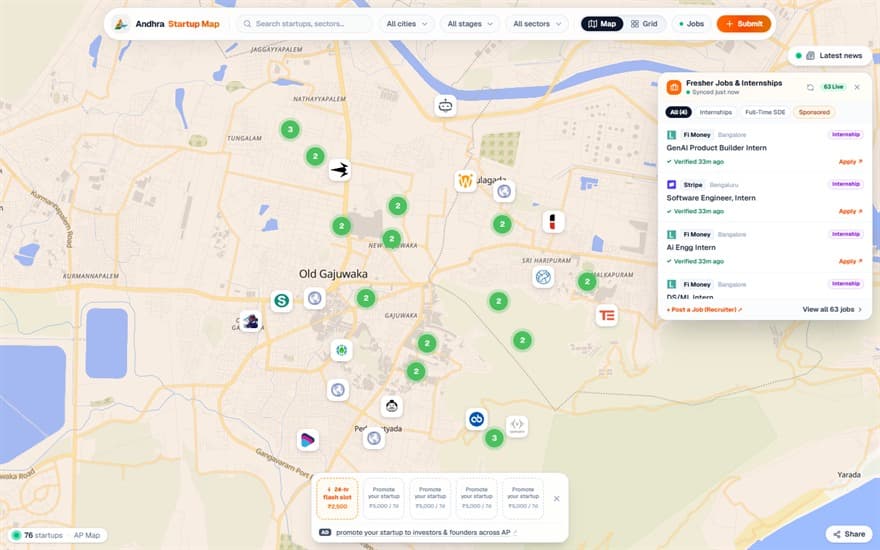Click the face avatar marker near Pedagantyada
880x550 pixels.
[392, 406]
